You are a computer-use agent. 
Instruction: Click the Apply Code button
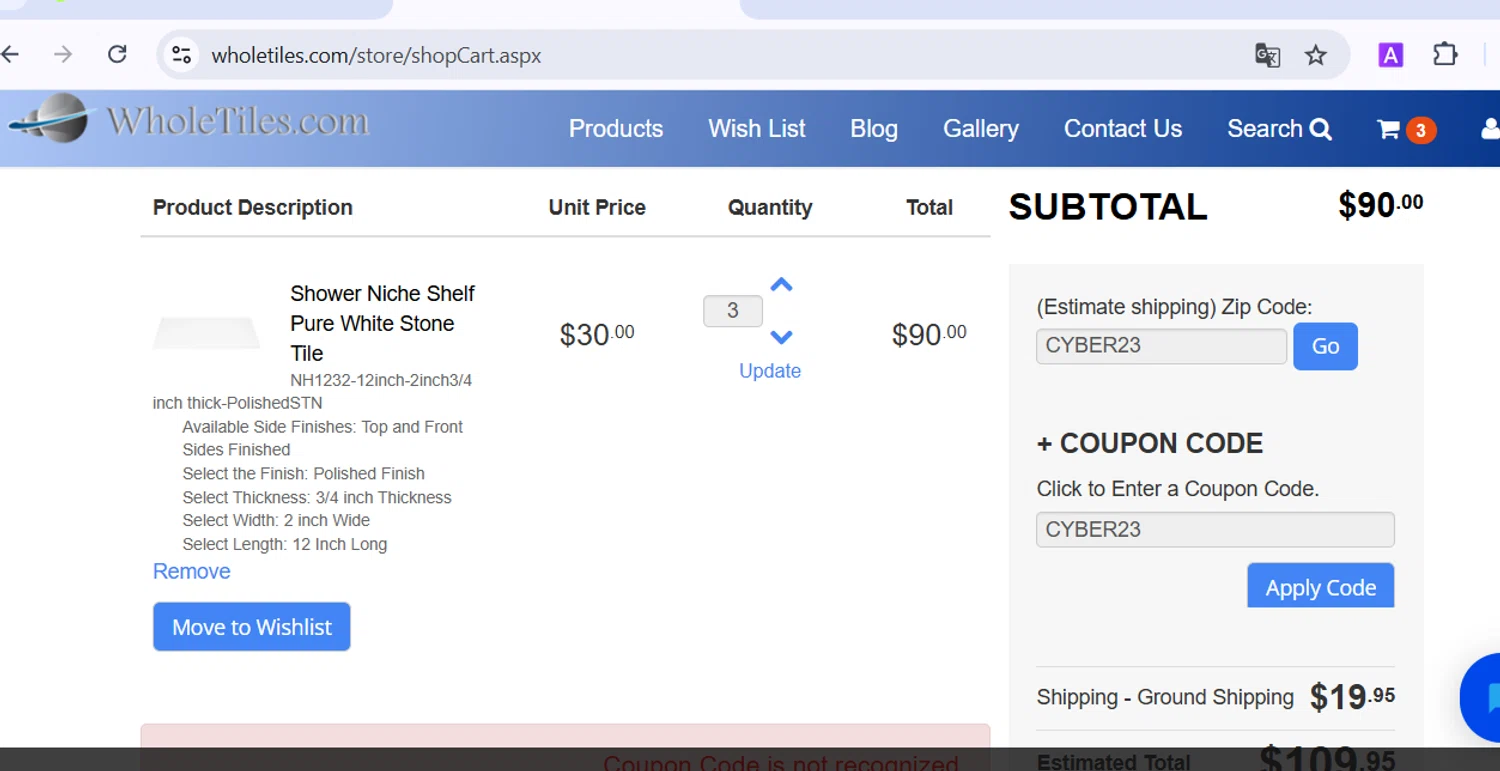[x=1320, y=586]
